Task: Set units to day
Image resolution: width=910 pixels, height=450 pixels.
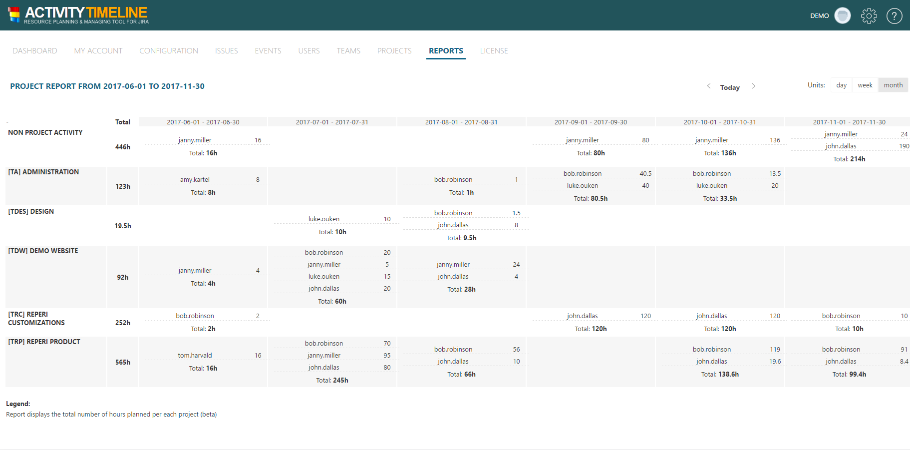Action: pos(841,85)
